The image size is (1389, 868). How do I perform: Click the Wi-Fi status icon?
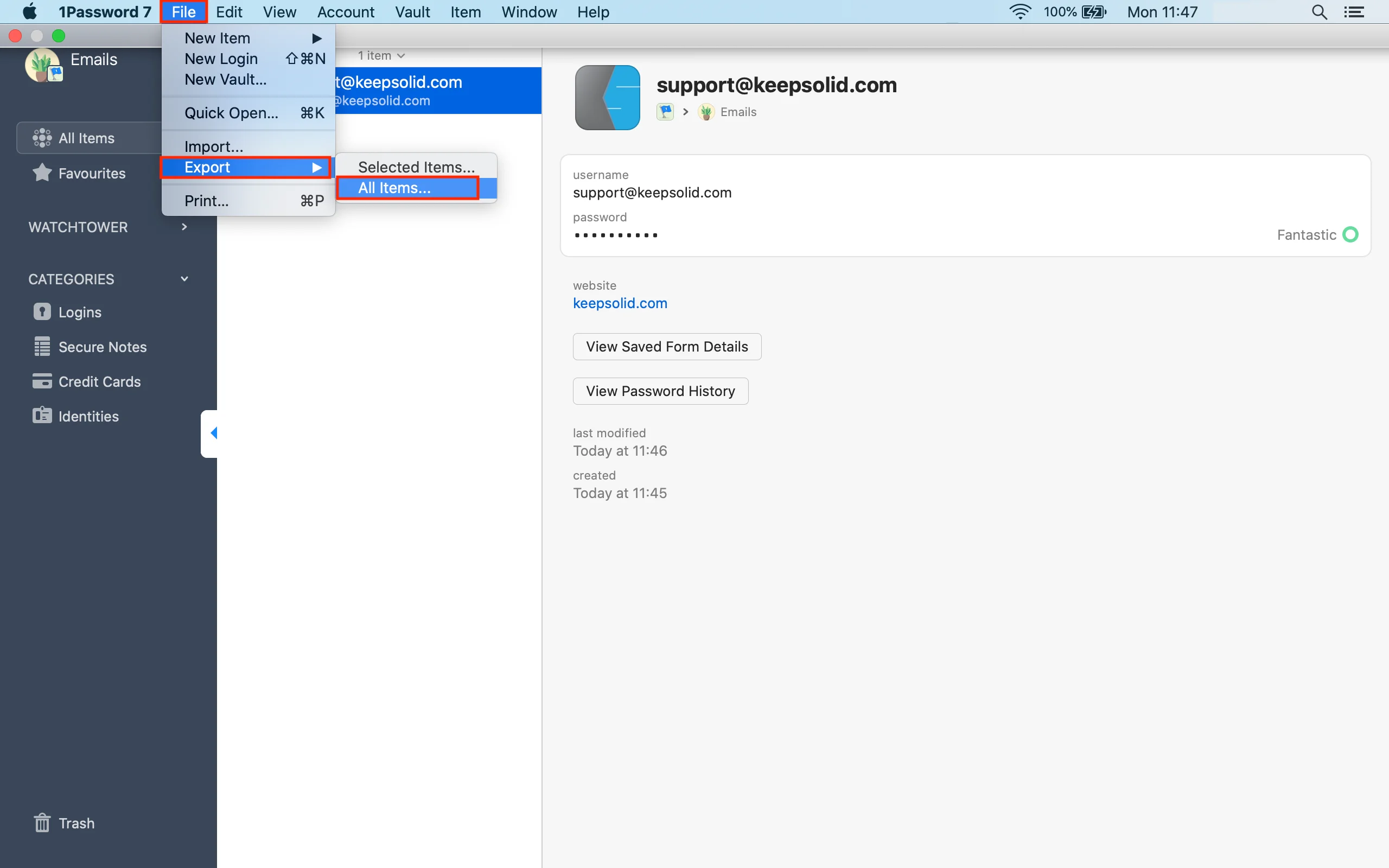point(1020,12)
